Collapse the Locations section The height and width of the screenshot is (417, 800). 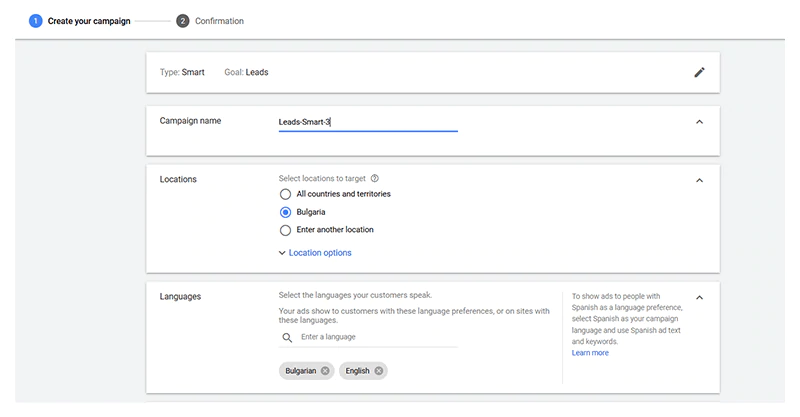(699, 181)
